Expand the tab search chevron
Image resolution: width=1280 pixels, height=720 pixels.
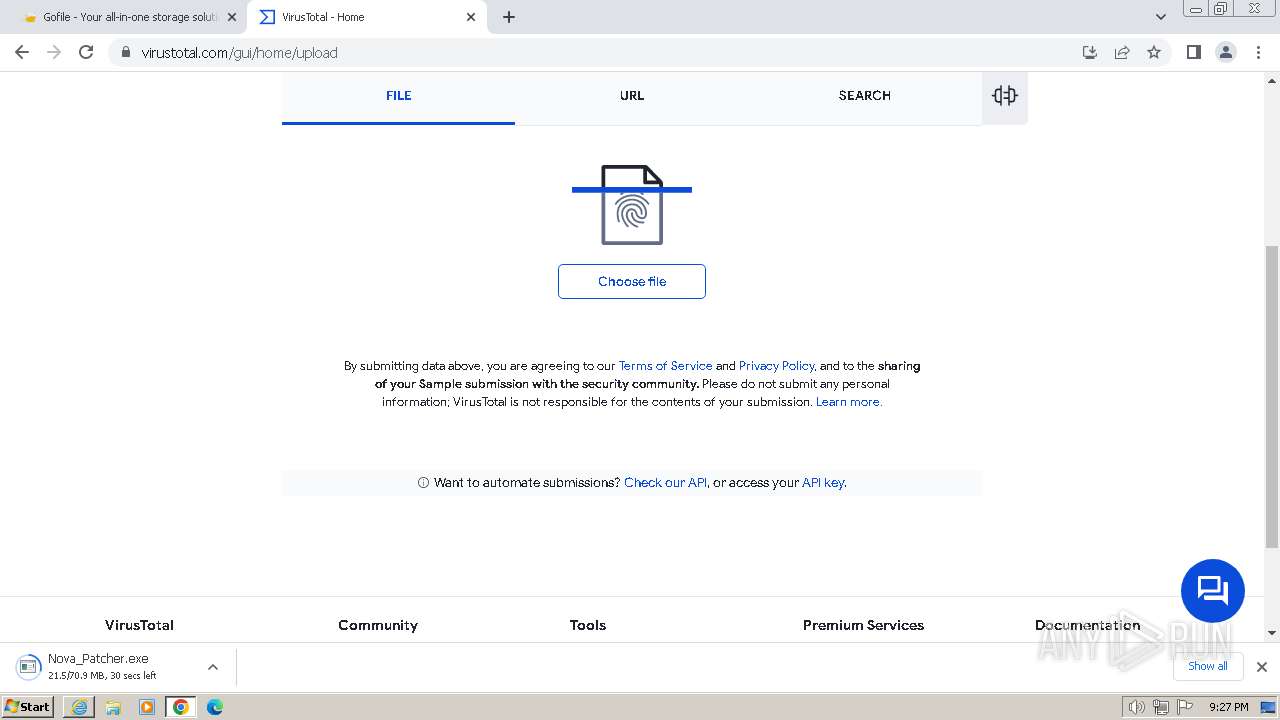1161,17
